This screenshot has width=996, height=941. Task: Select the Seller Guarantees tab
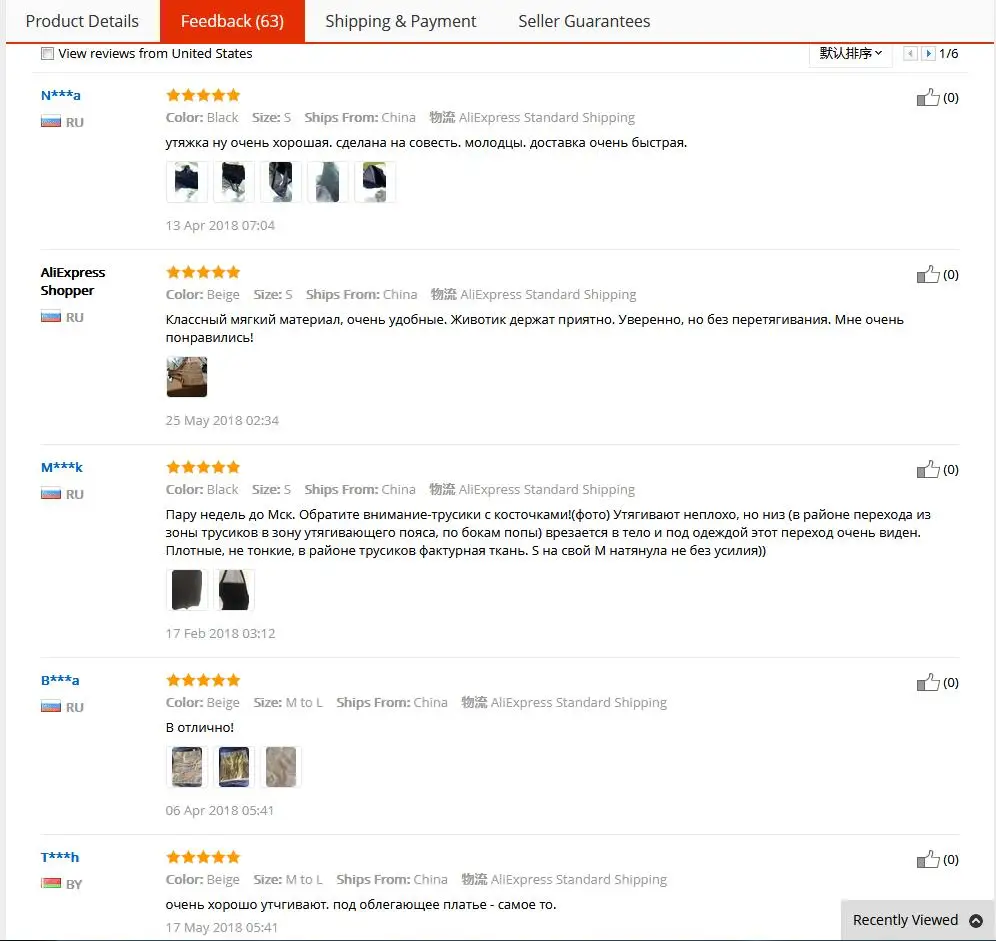click(x=584, y=21)
